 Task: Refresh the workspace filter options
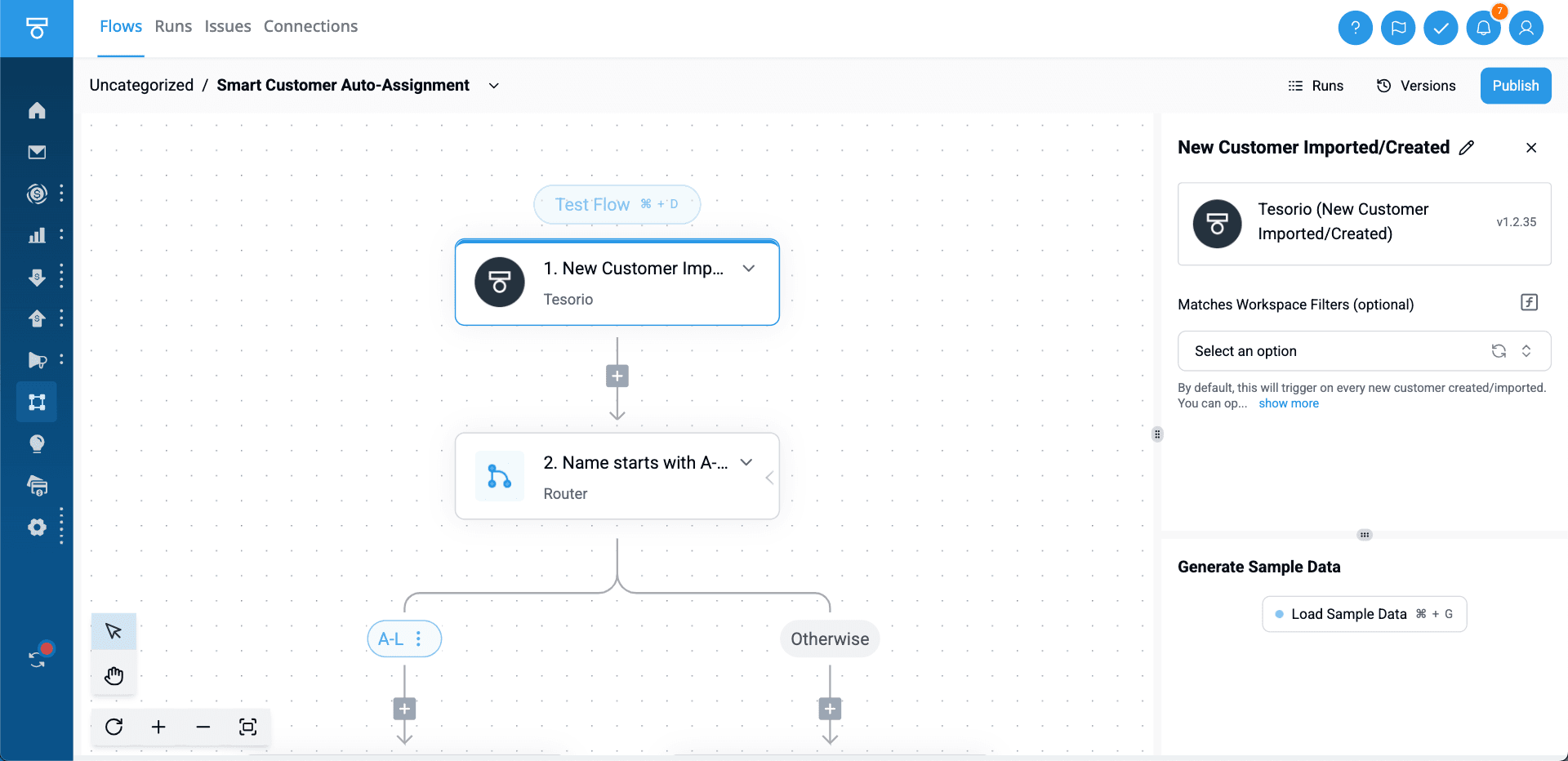coord(1499,351)
